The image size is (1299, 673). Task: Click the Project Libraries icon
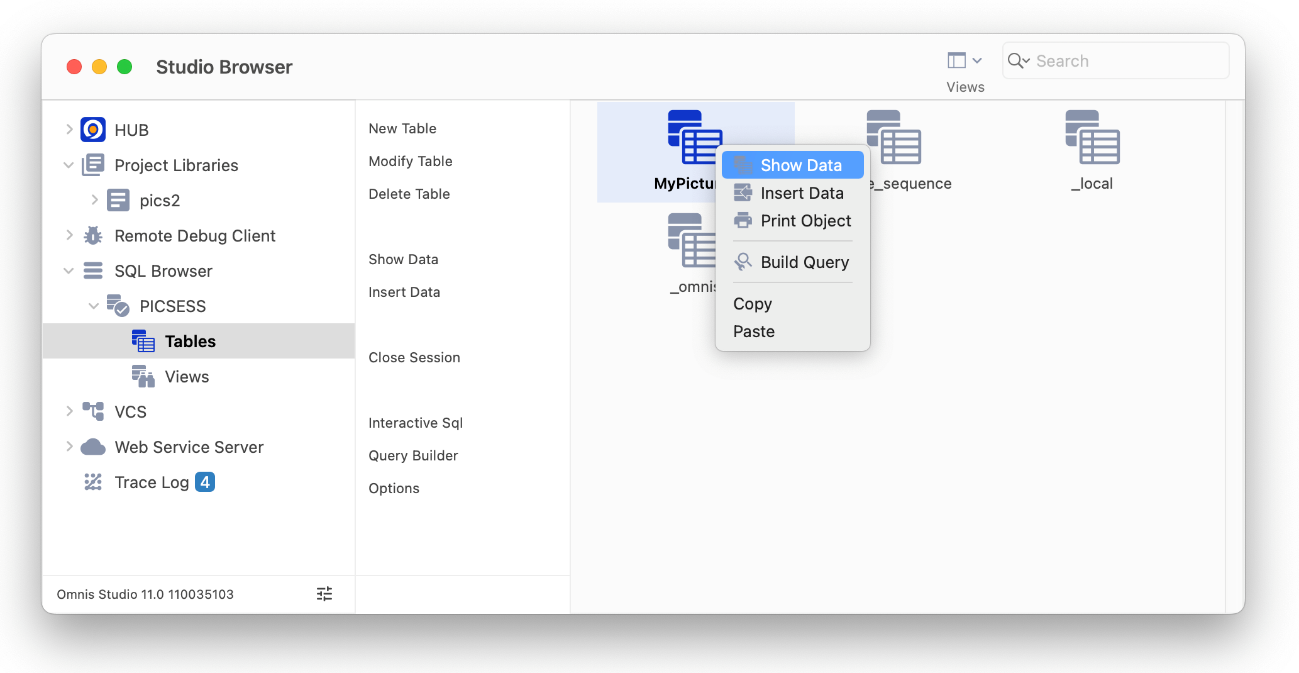pyautogui.click(x=93, y=165)
